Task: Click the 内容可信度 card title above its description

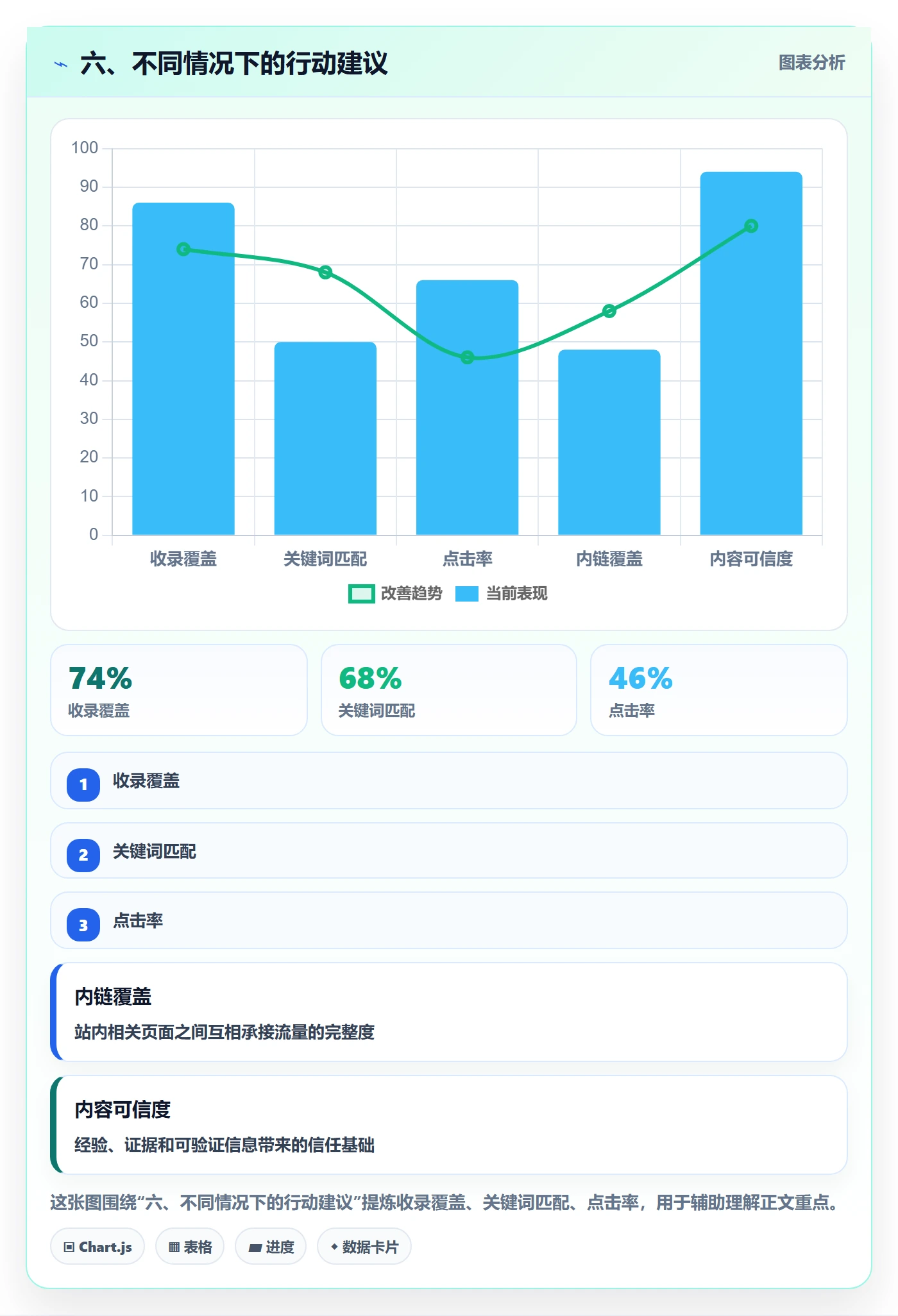Action: coord(123,1109)
